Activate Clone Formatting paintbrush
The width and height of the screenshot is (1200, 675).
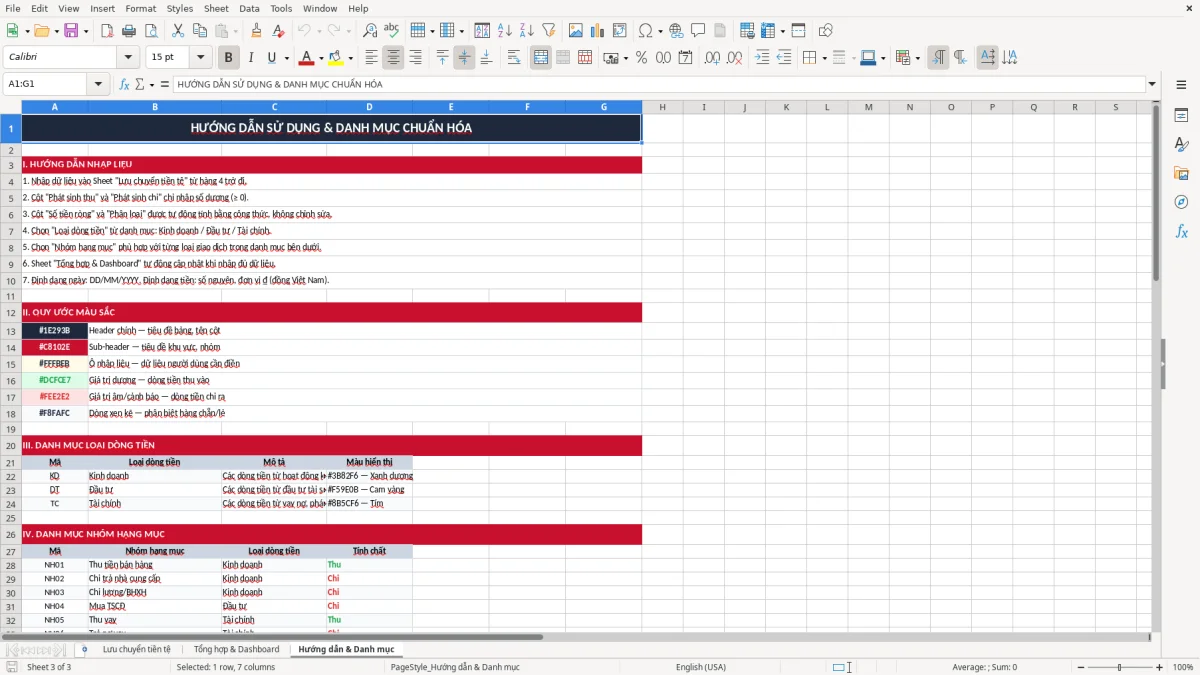pyautogui.click(x=256, y=31)
